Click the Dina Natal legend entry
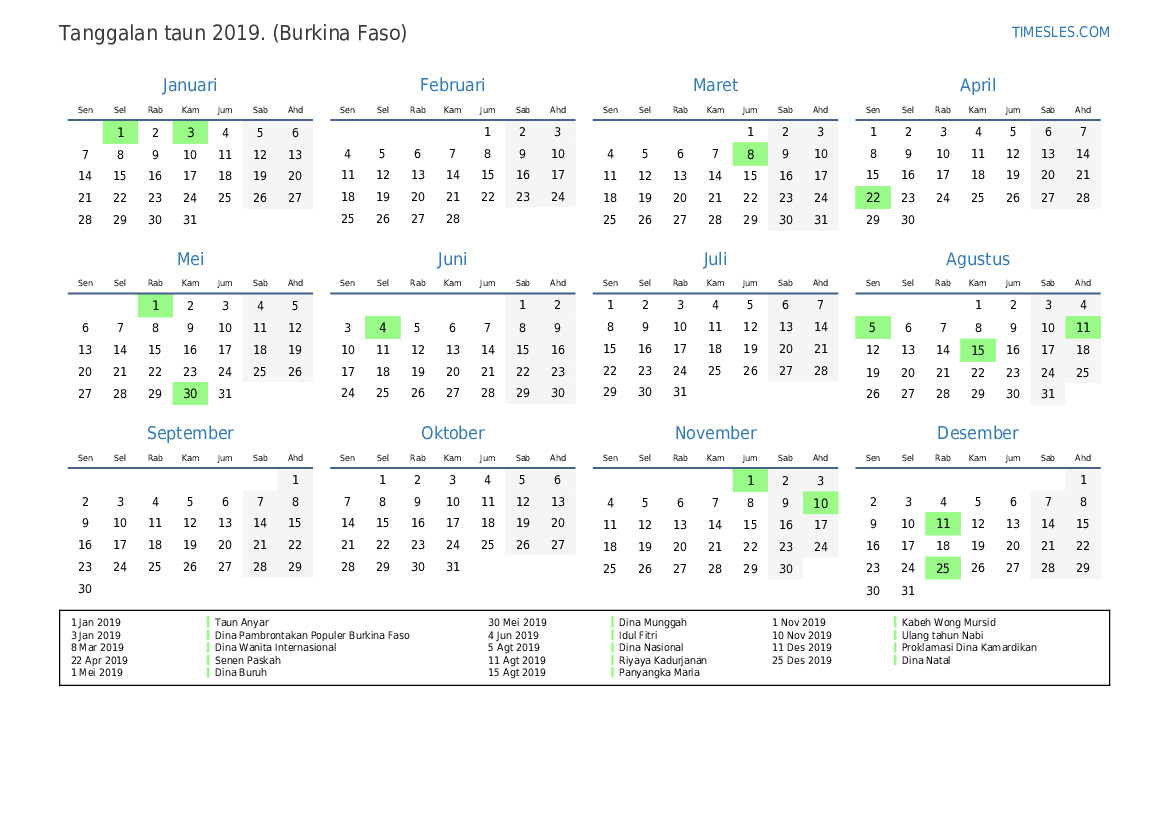This screenshot has width=1169, height=827. pyautogui.click(x=925, y=660)
